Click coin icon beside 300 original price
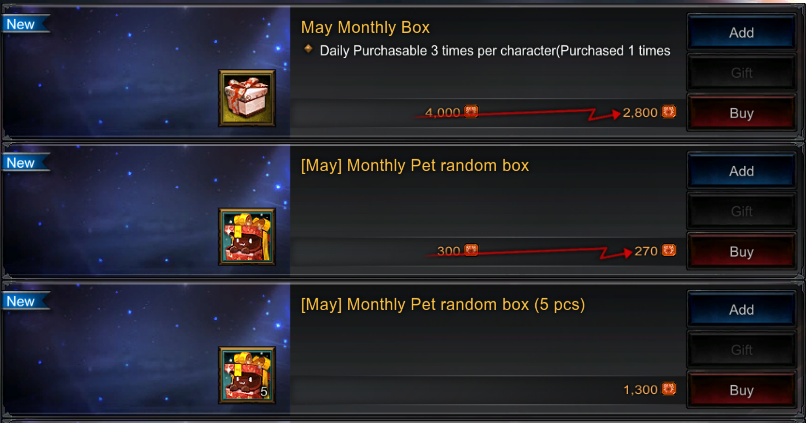This screenshot has width=806, height=423. point(471,250)
